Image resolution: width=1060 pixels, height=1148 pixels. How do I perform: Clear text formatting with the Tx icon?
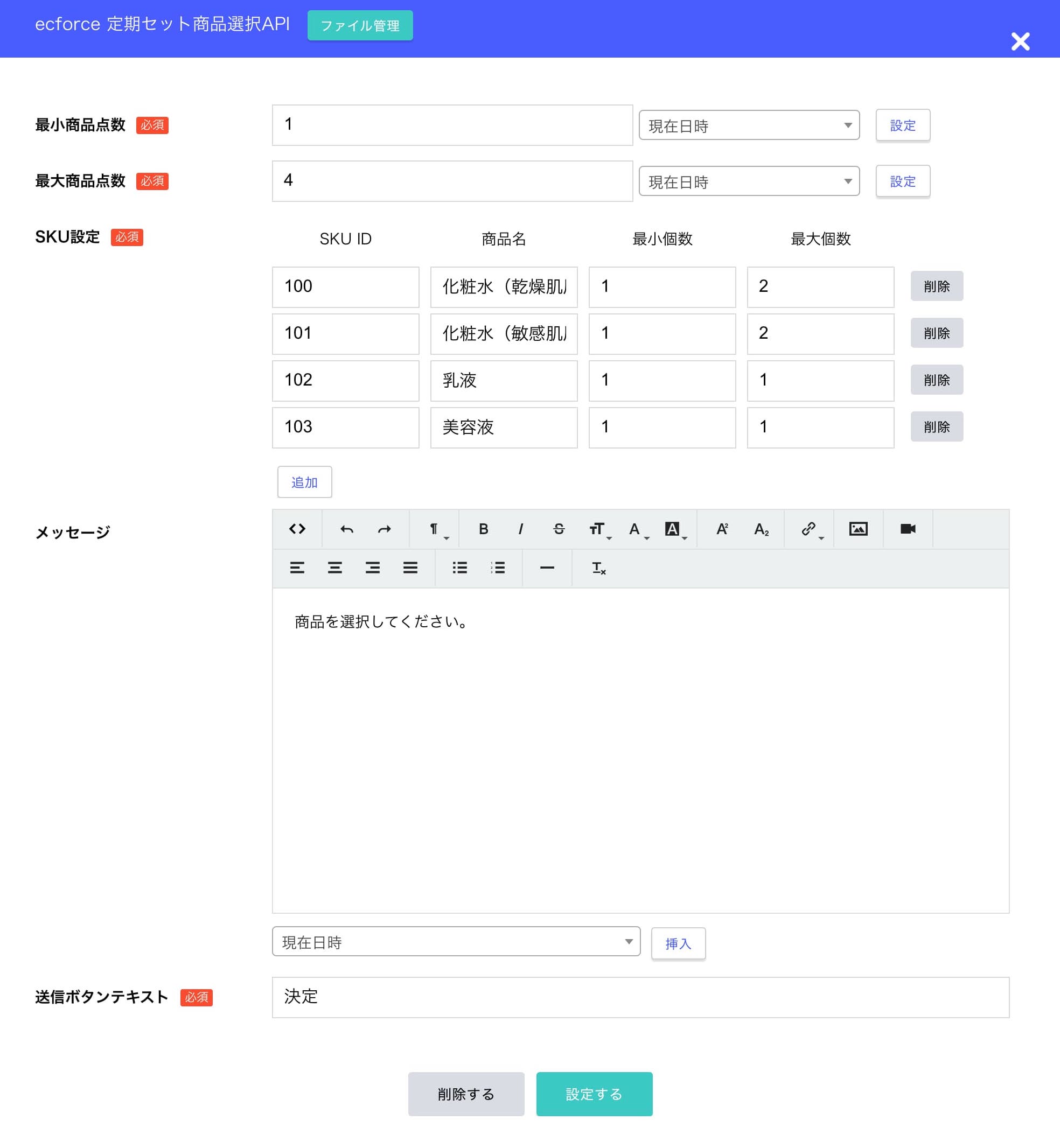[597, 568]
